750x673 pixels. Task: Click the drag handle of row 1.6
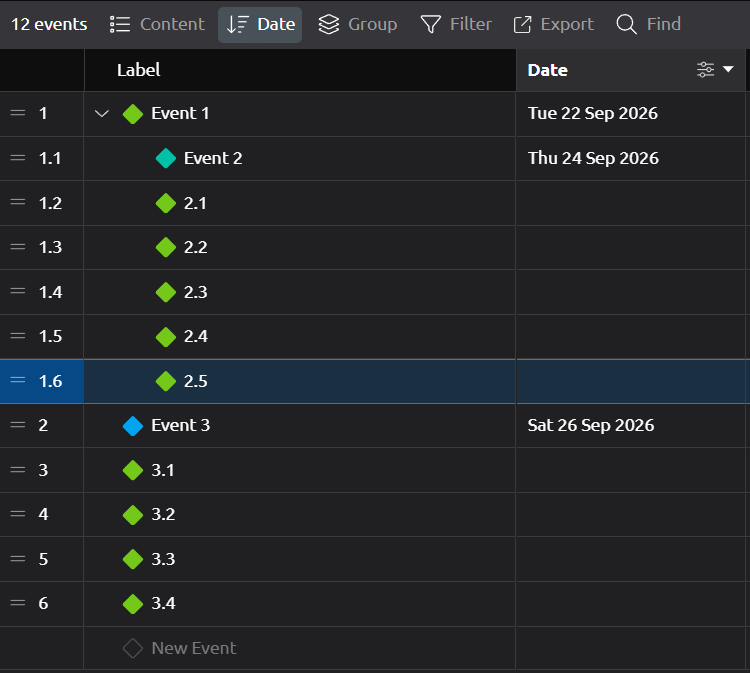(x=18, y=381)
